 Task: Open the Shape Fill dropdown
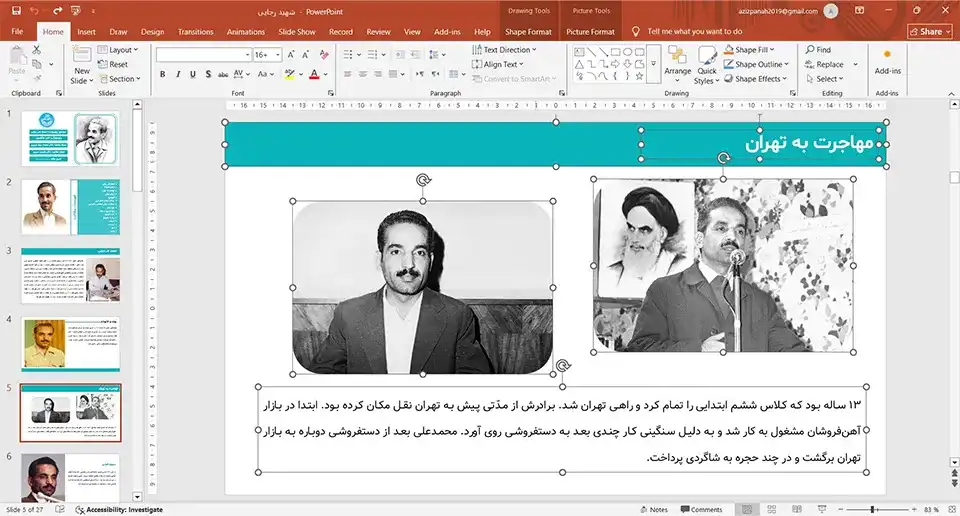749,50
